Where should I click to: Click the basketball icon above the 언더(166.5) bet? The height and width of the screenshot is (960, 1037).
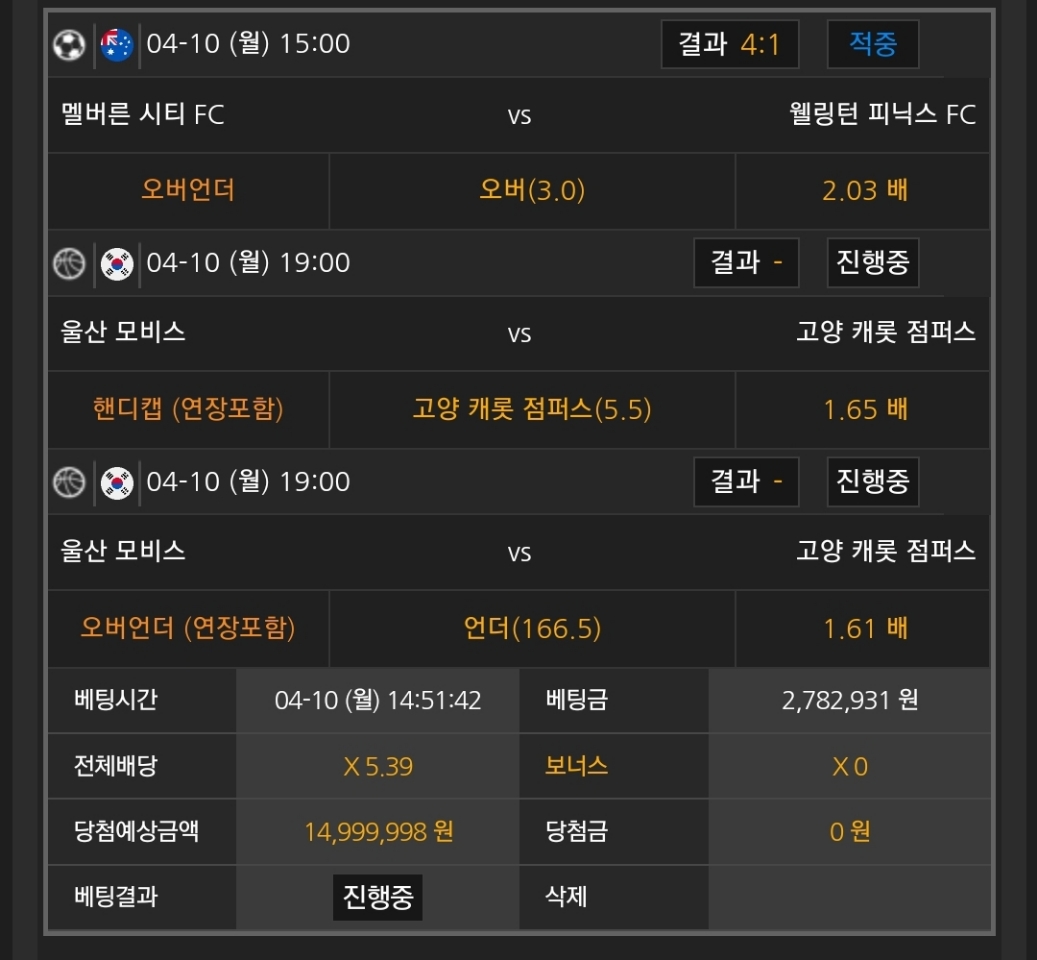(x=69, y=482)
